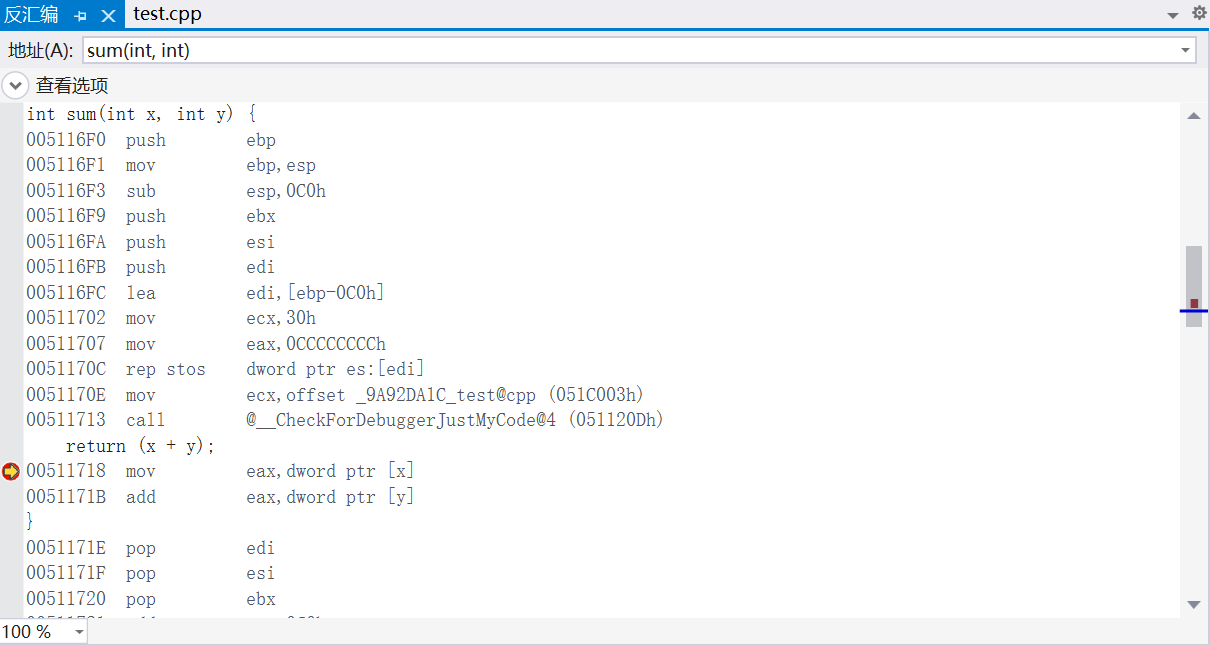1210x645 pixels.
Task: Expand the 查看选项 chevron
Action: point(15,86)
